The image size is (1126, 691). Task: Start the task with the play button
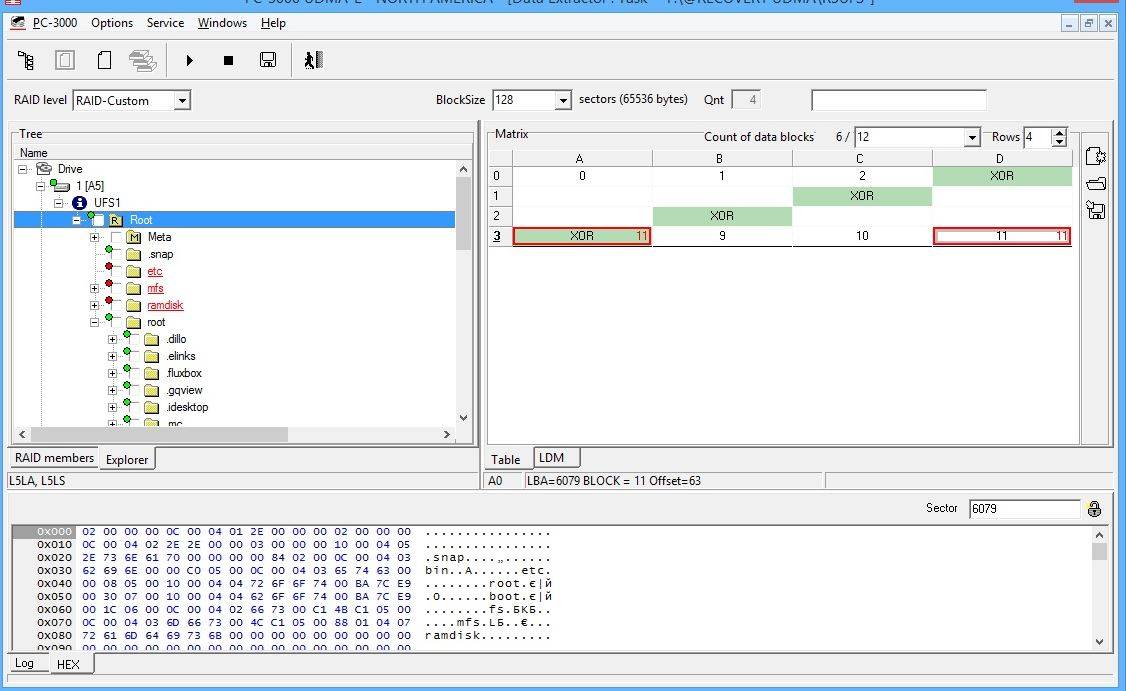tap(190, 60)
